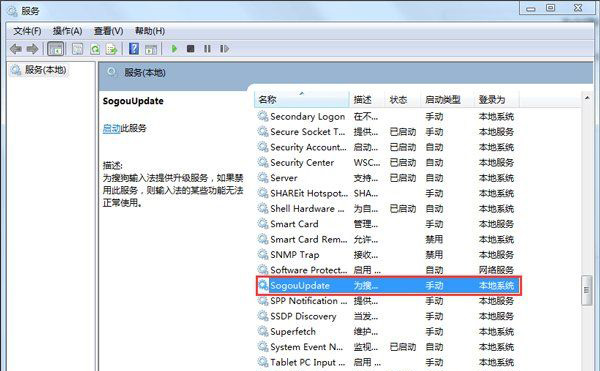
Task: Click the Export List toolbar icon
Action: coord(111,49)
